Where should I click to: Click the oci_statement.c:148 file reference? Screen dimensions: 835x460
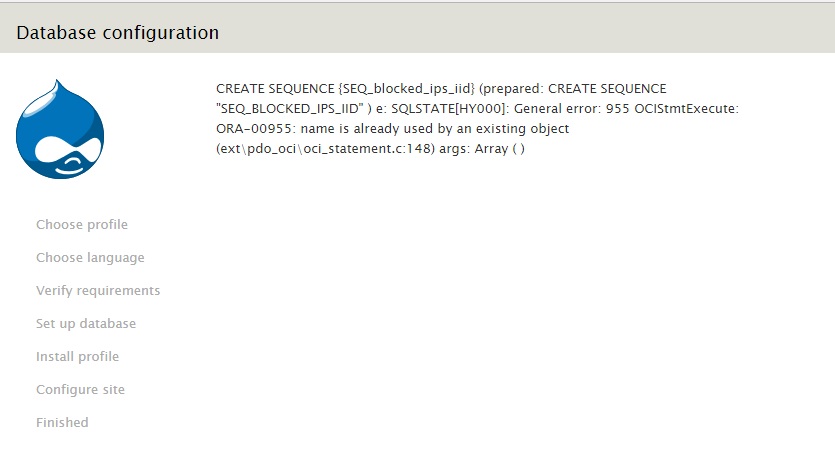(368, 149)
